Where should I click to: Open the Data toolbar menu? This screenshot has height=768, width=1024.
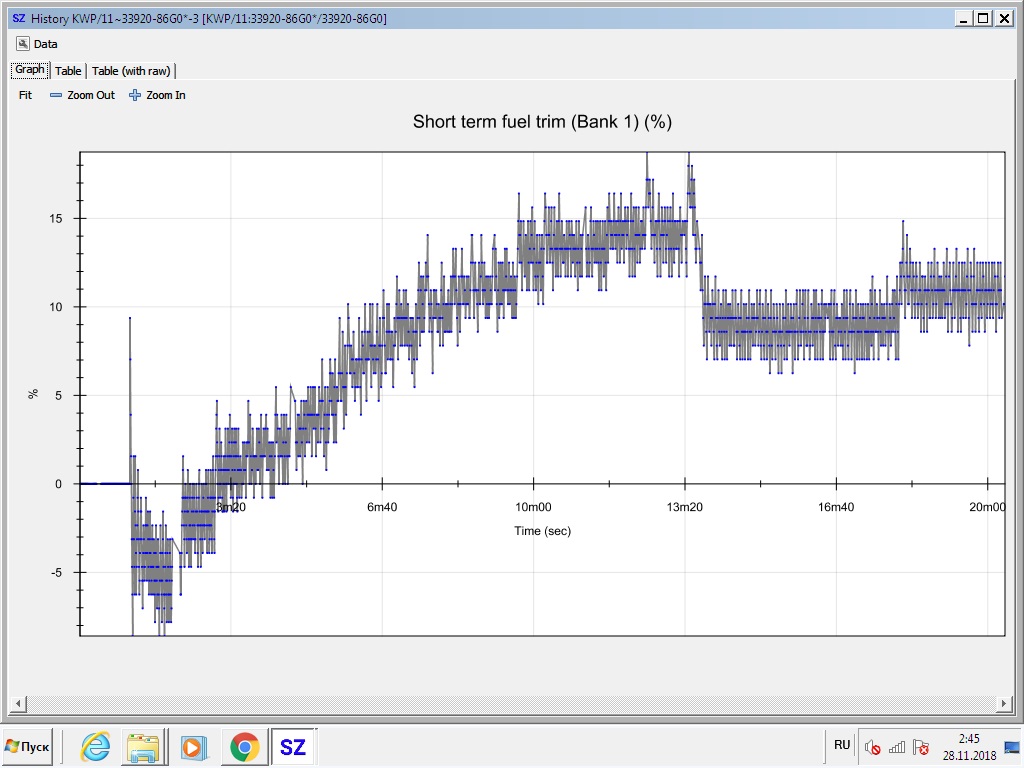point(38,44)
